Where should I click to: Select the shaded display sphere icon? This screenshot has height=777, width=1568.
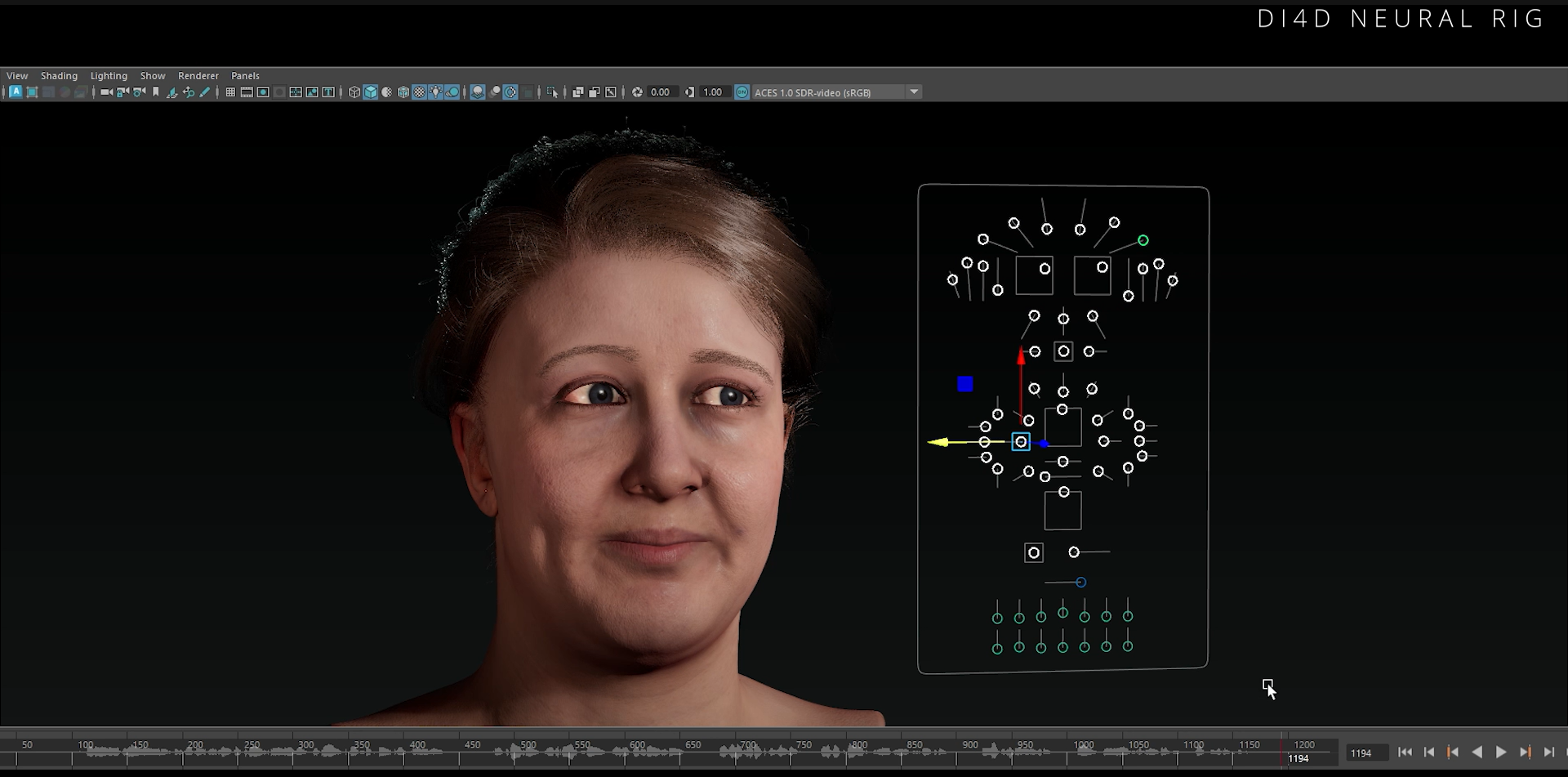(x=385, y=92)
